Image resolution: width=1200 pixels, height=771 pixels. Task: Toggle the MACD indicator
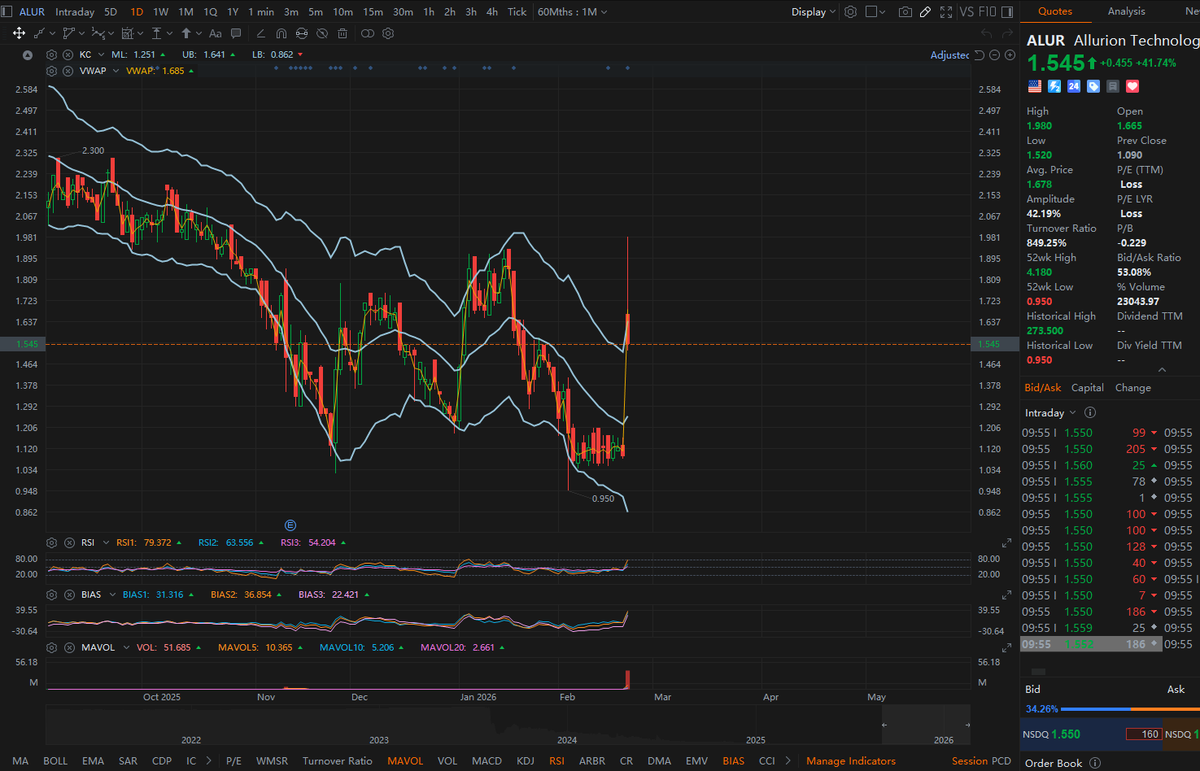click(x=487, y=761)
